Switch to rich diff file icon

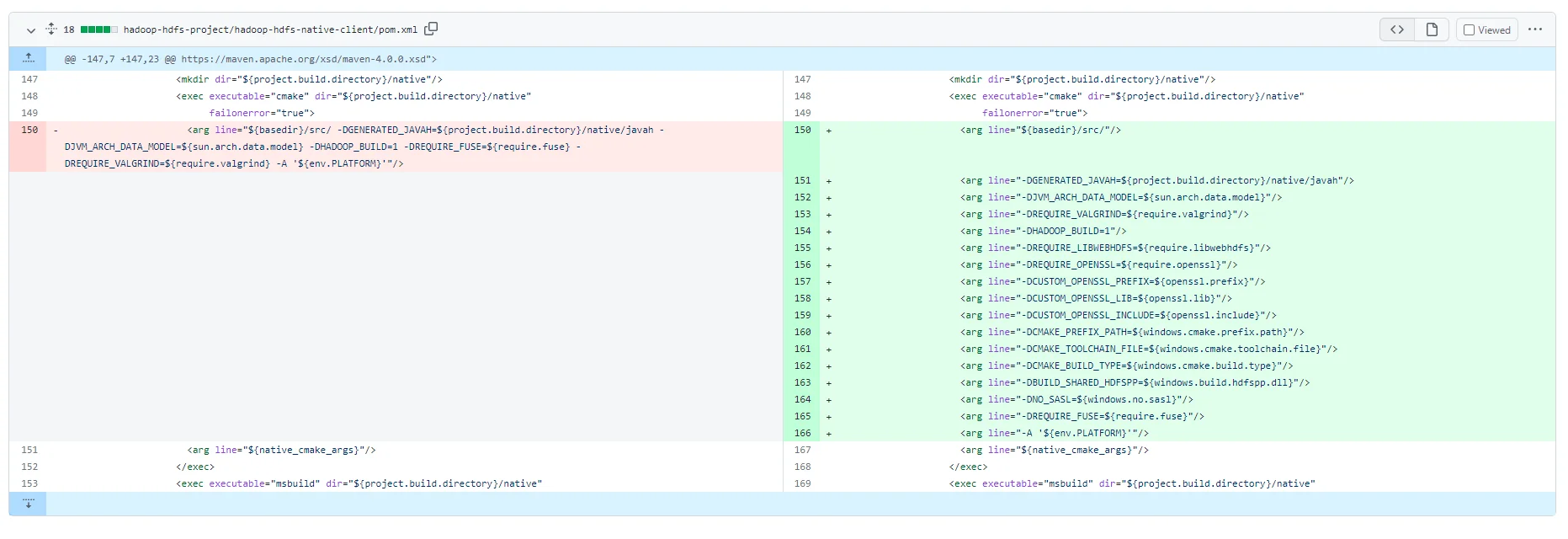[1432, 29]
